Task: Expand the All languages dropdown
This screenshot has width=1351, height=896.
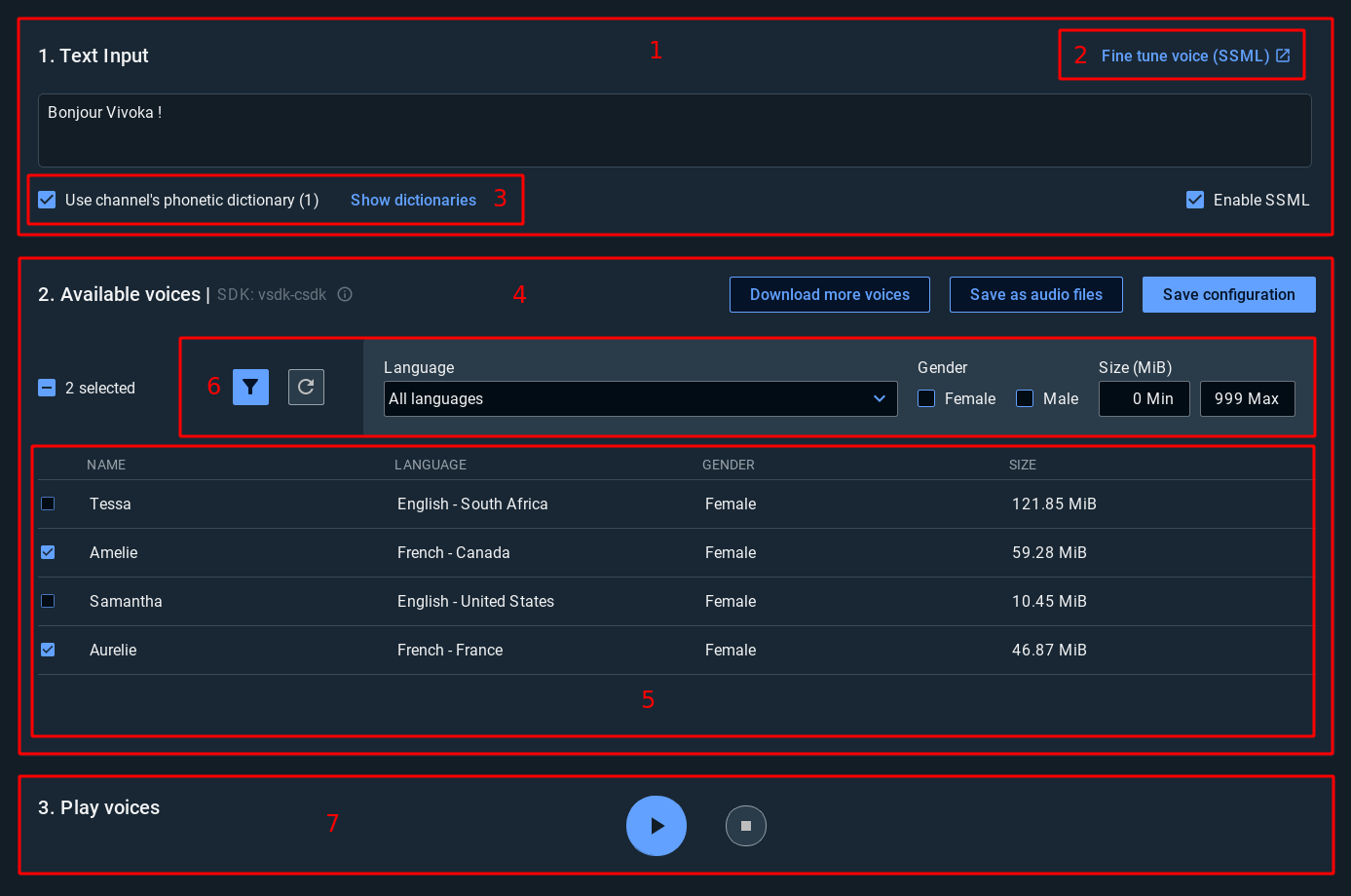Action: click(640, 398)
